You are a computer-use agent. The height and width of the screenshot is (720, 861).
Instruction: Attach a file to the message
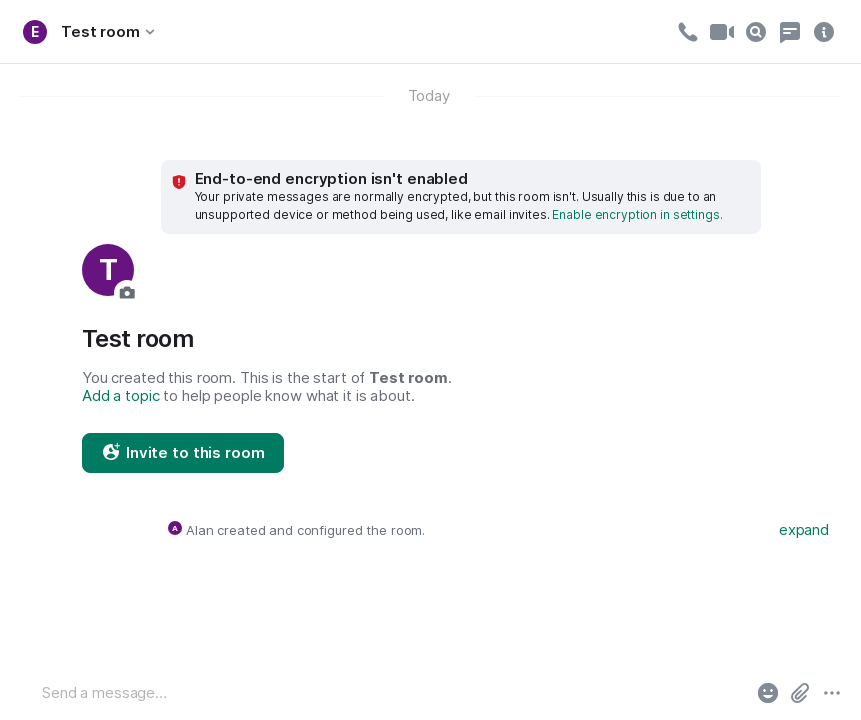pyautogui.click(x=800, y=693)
